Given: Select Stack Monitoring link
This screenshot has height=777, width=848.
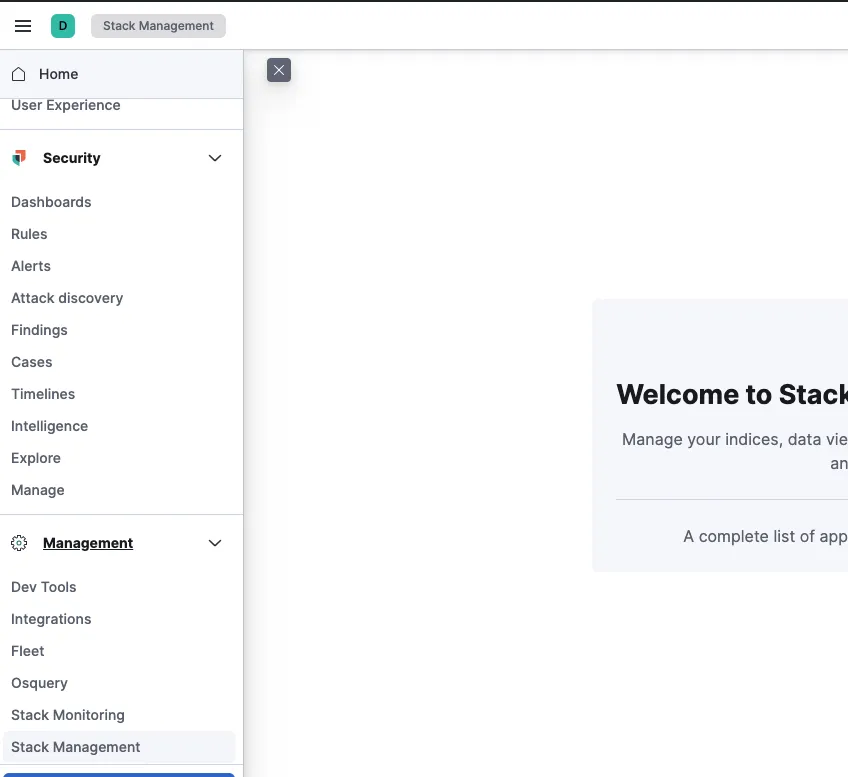Looking at the screenshot, I should click(68, 715).
